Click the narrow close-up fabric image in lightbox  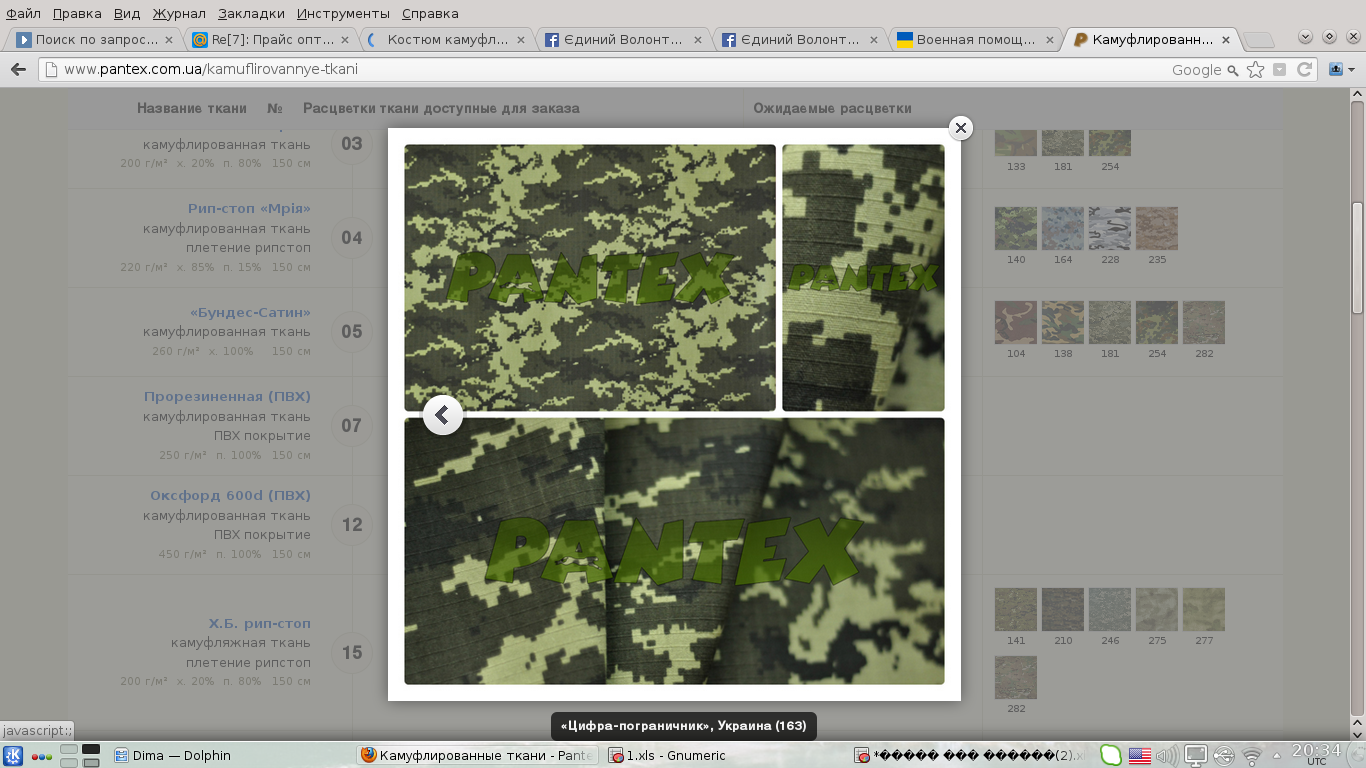coord(863,278)
